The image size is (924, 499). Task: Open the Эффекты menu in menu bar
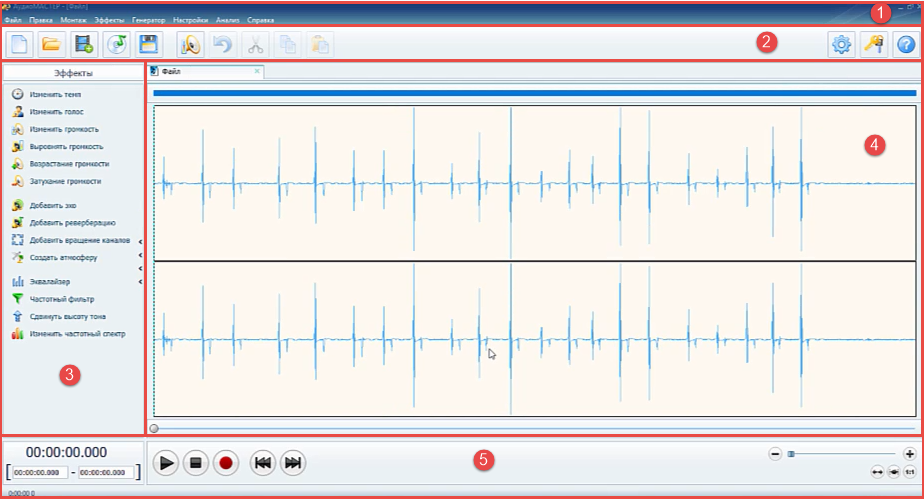[109, 20]
